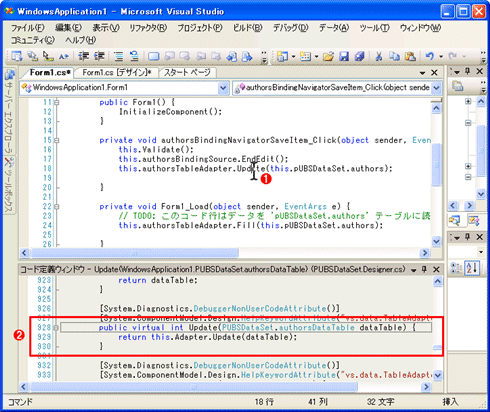Open the ビルド(B) menu
The image size is (490, 412).
pyautogui.click(x=247, y=28)
